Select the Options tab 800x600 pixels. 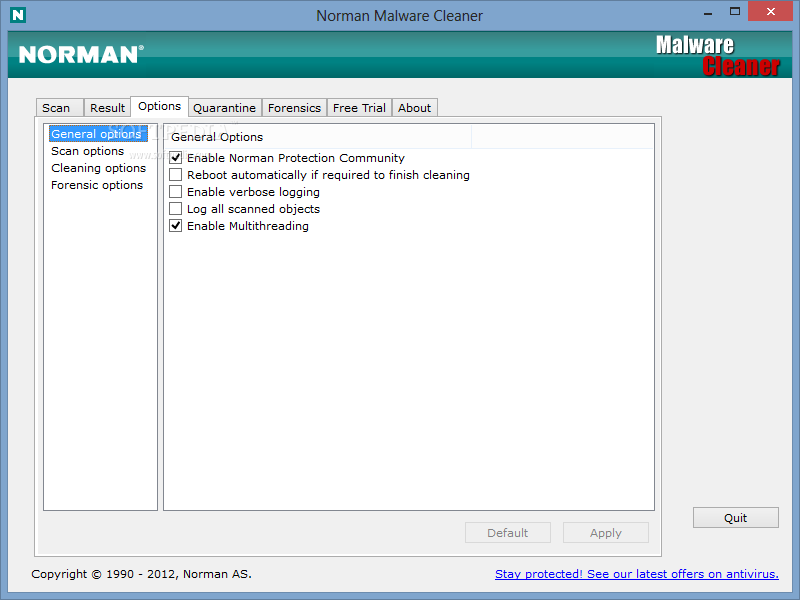pos(160,106)
